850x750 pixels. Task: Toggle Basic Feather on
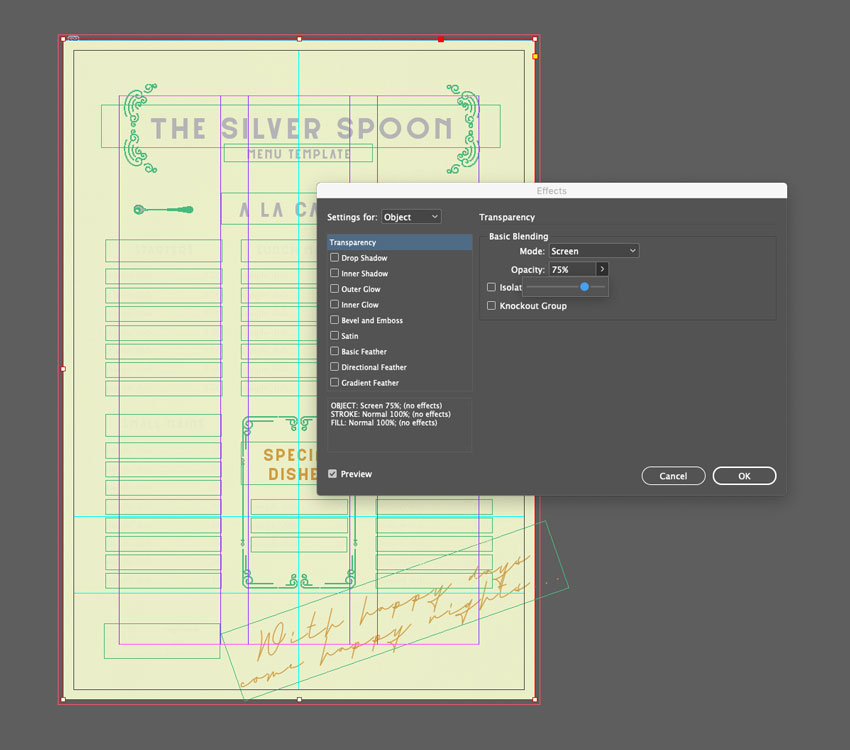point(335,351)
